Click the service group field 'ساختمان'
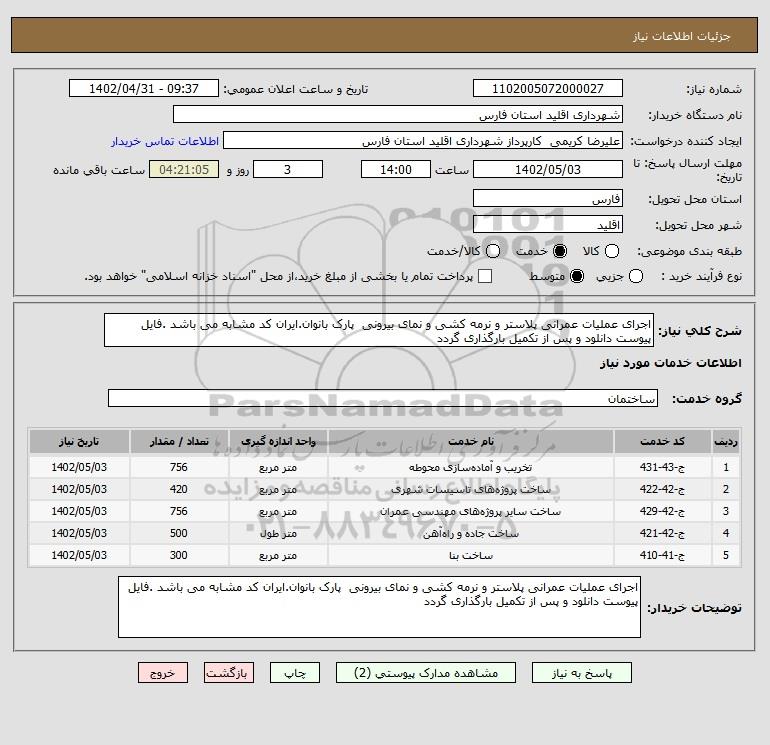The height and width of the screenshot is (745, 770). (x=383, y=399)
